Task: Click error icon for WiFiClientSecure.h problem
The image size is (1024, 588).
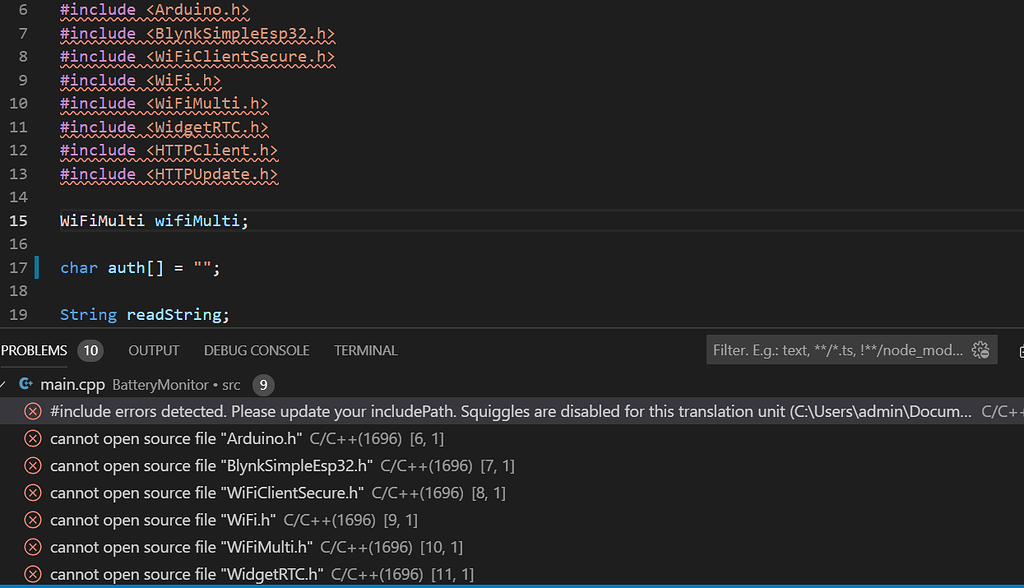Action: pyautogui.click(x=33, y=493)
